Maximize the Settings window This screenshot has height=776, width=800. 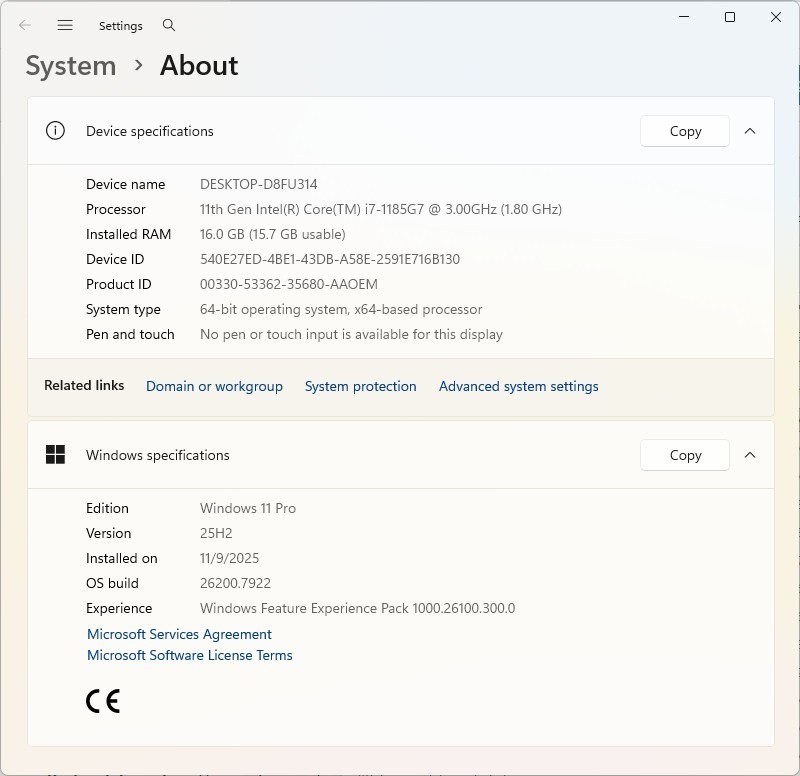tap(730, 17)
